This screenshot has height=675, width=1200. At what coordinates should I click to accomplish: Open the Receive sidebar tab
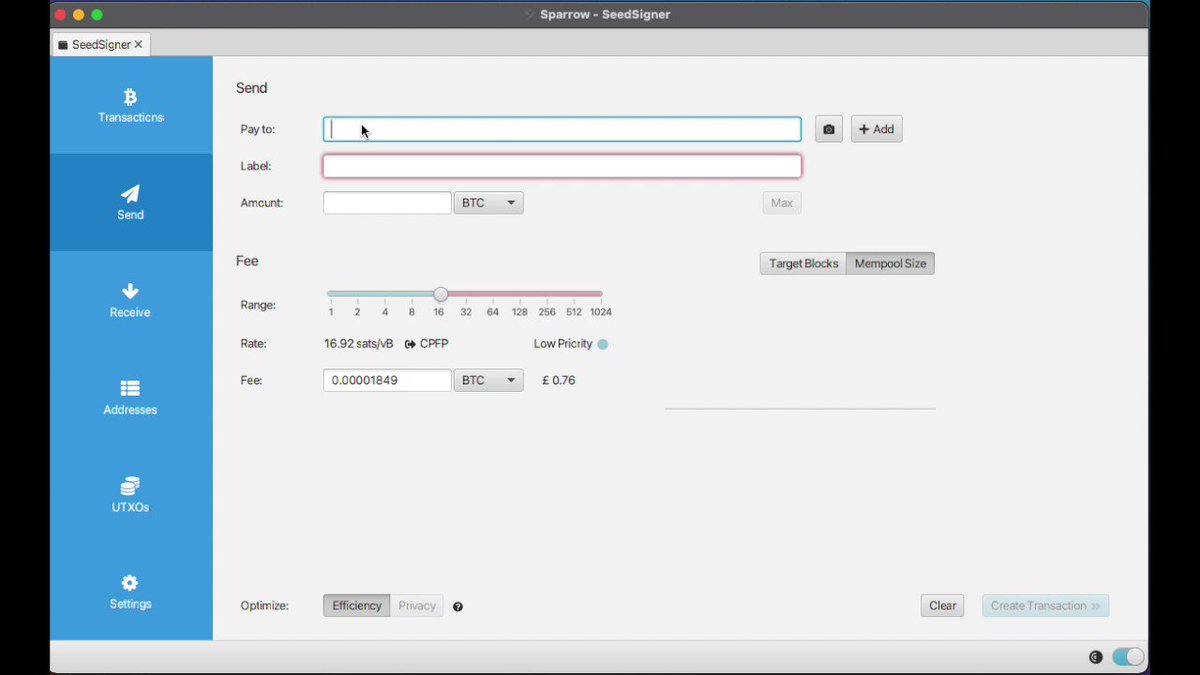pos(131,300)
